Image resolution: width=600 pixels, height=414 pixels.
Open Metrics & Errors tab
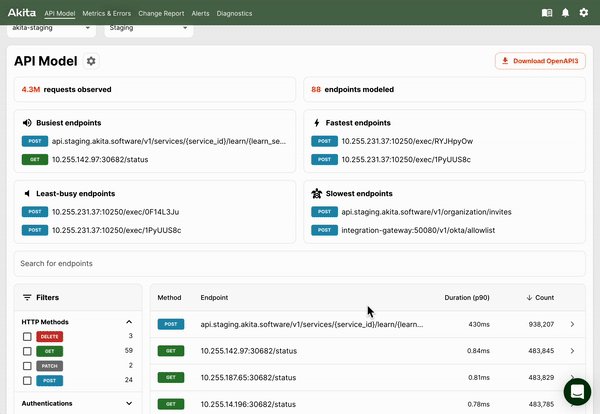click(107, 13)
